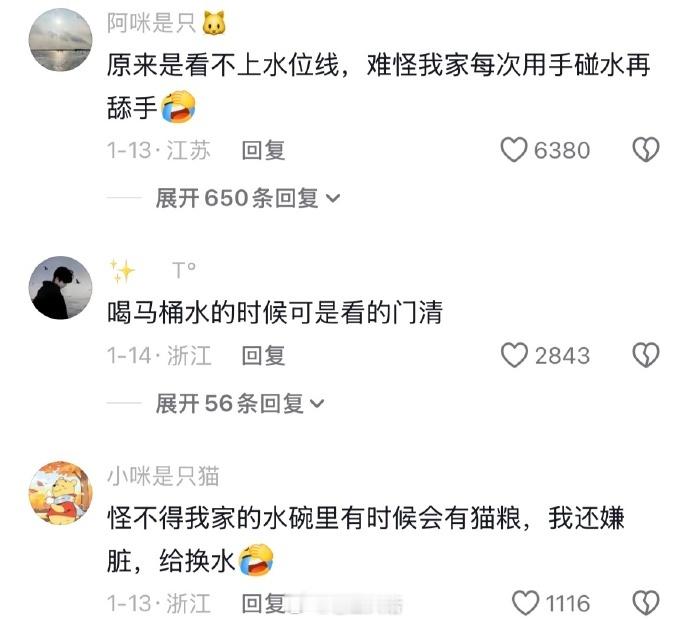The height and width of the screenshot is (622, 690).
Task: Dislike the comment from 江苏
Action: pyautogui.click(x=646, y=150)
